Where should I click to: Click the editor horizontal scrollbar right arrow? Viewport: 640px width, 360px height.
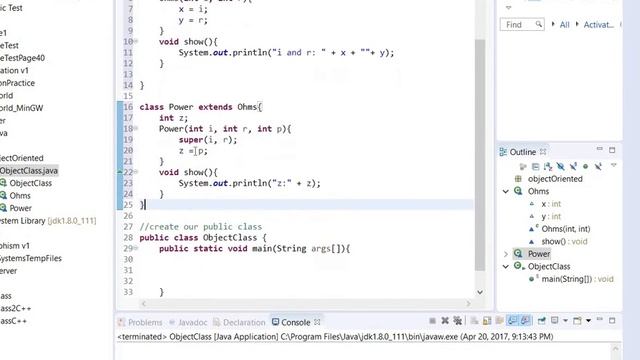pos(468,304)
